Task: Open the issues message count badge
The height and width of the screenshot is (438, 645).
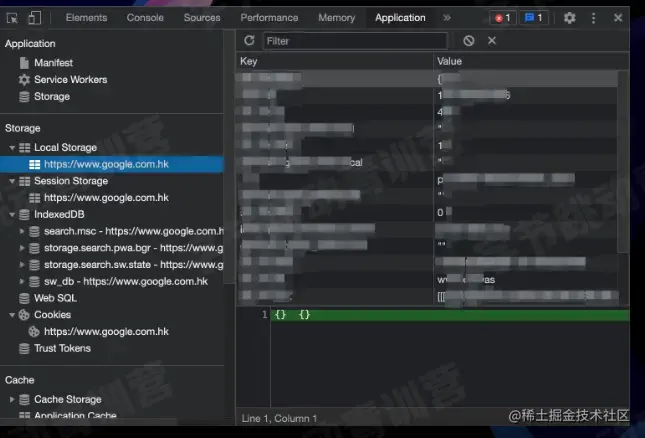Action: [534, 18]
